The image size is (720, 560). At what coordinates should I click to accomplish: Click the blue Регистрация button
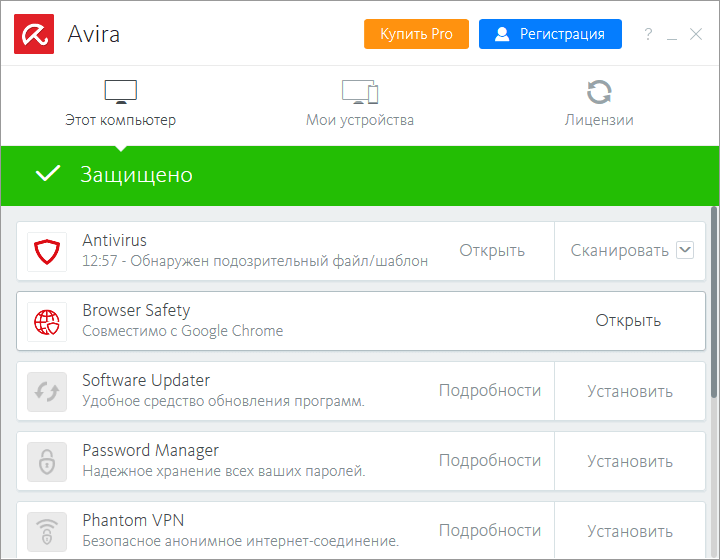coord(550,34)
